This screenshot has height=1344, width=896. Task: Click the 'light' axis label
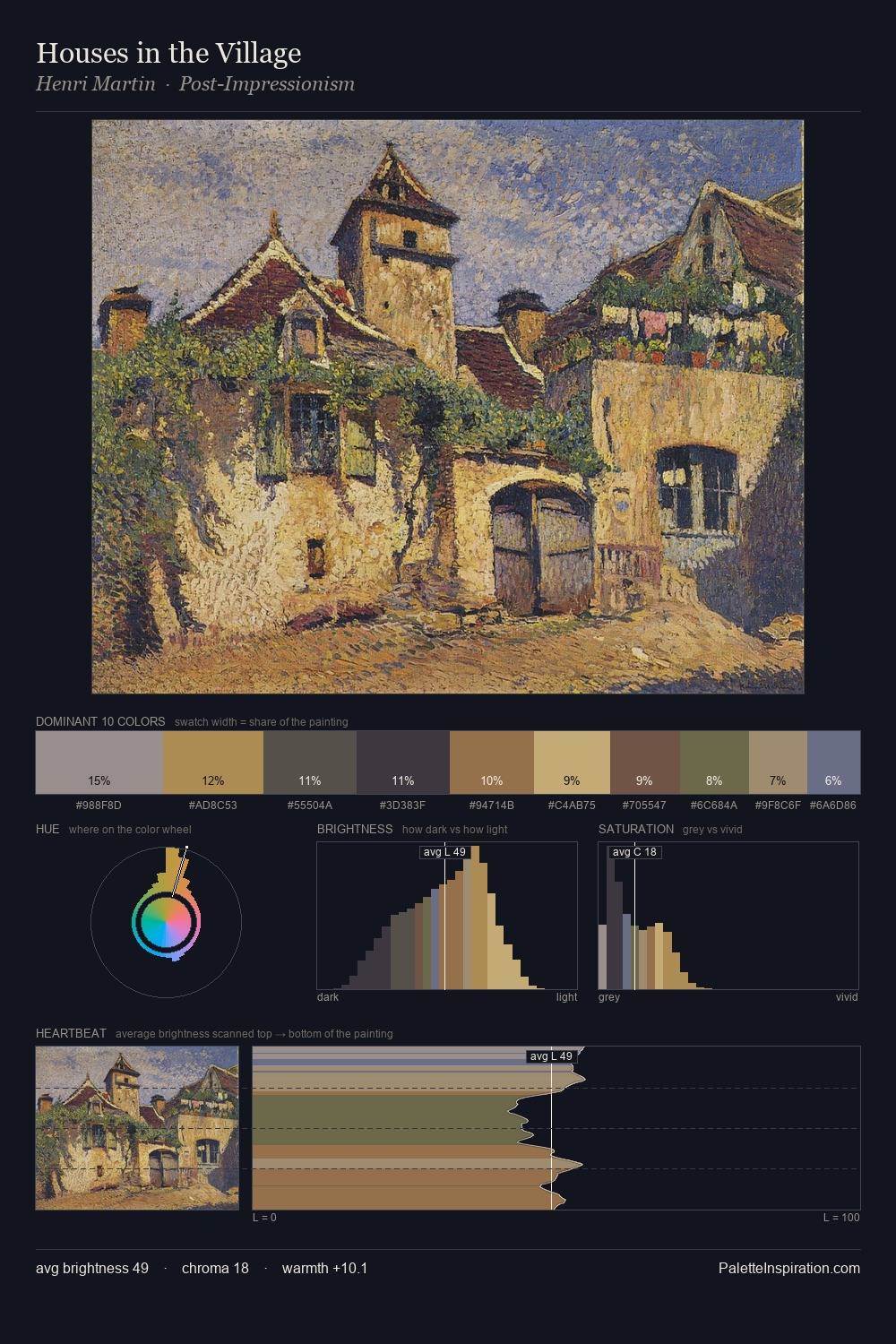567,996
